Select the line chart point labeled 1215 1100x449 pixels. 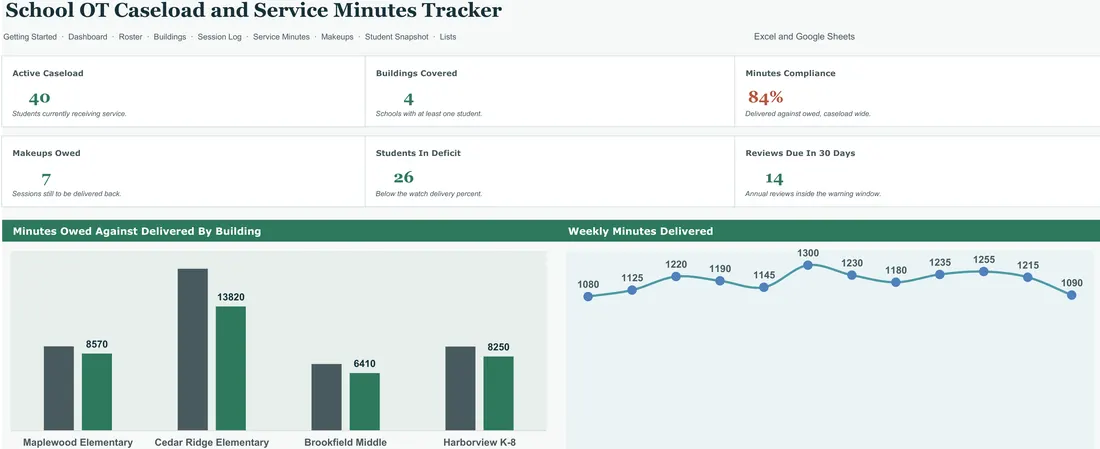(1028, 277)
